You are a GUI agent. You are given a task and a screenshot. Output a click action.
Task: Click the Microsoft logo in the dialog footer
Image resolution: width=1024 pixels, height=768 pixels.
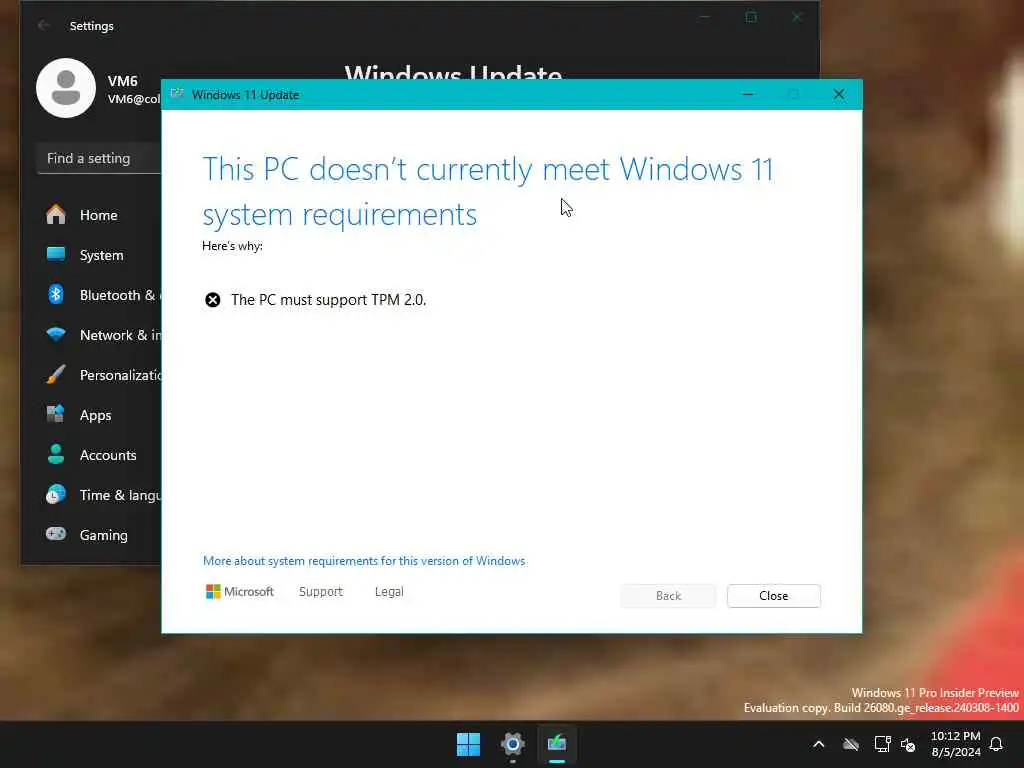point(240,592)
